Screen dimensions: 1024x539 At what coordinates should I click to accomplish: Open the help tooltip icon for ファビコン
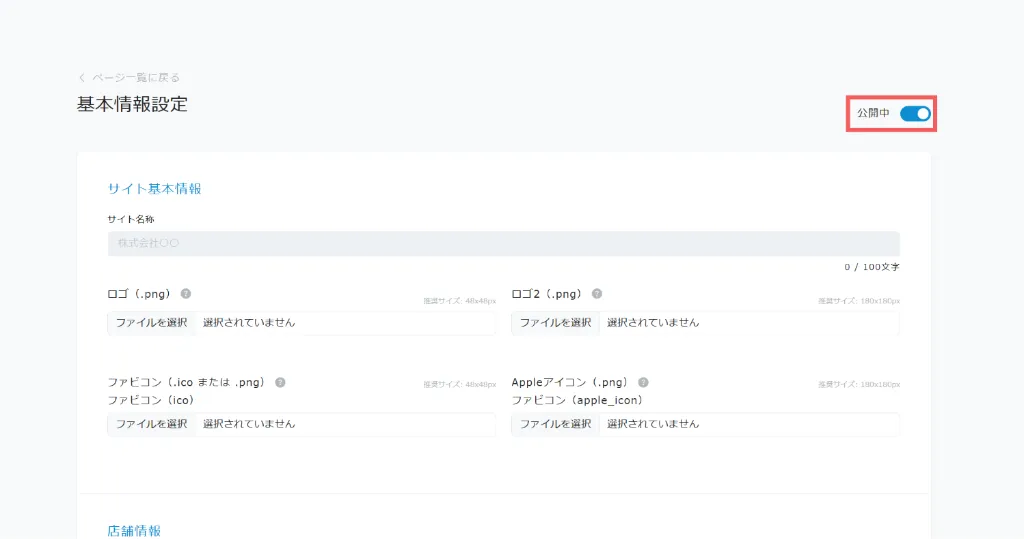pos(280,382)
